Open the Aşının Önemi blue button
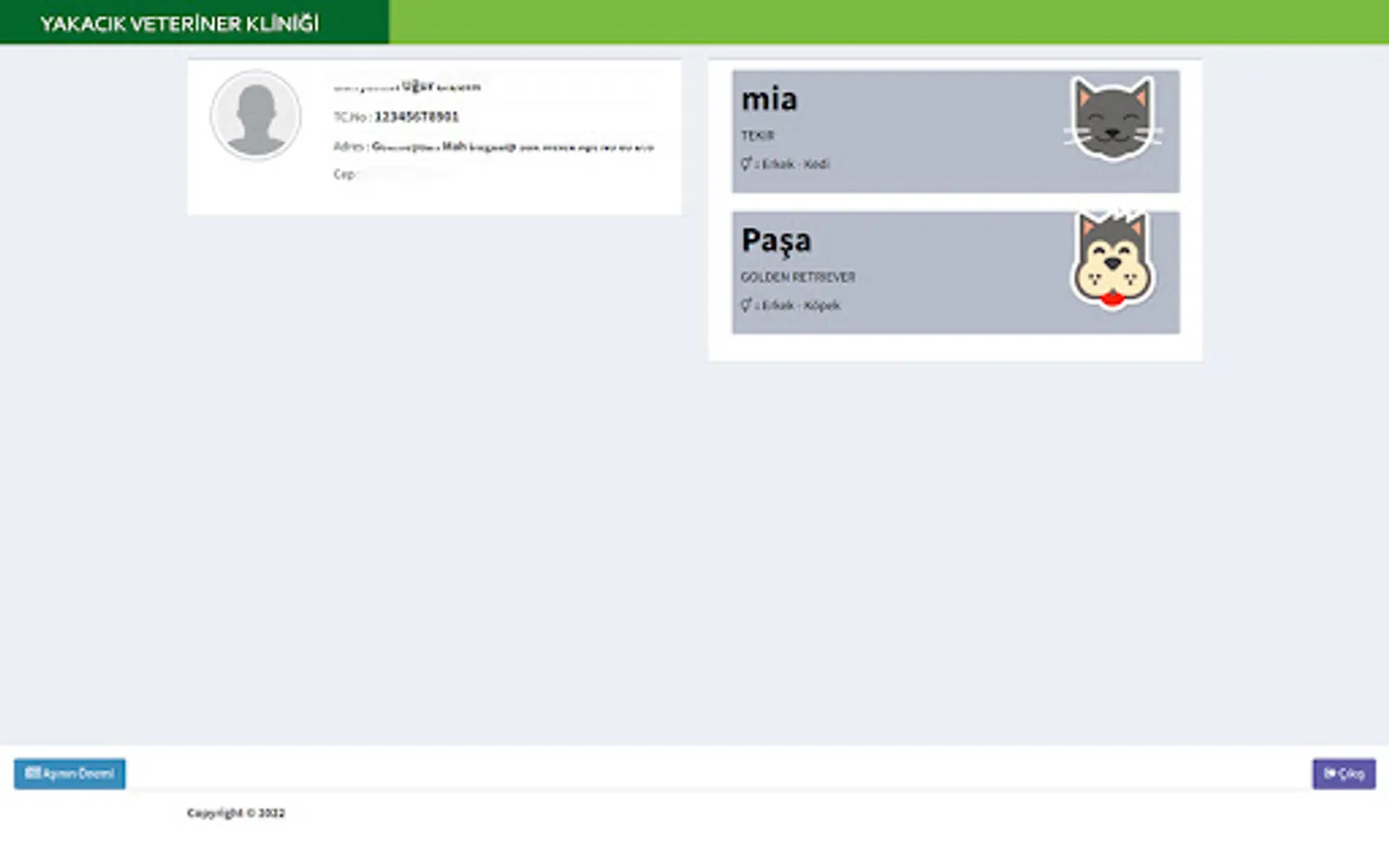 point(69,773)
